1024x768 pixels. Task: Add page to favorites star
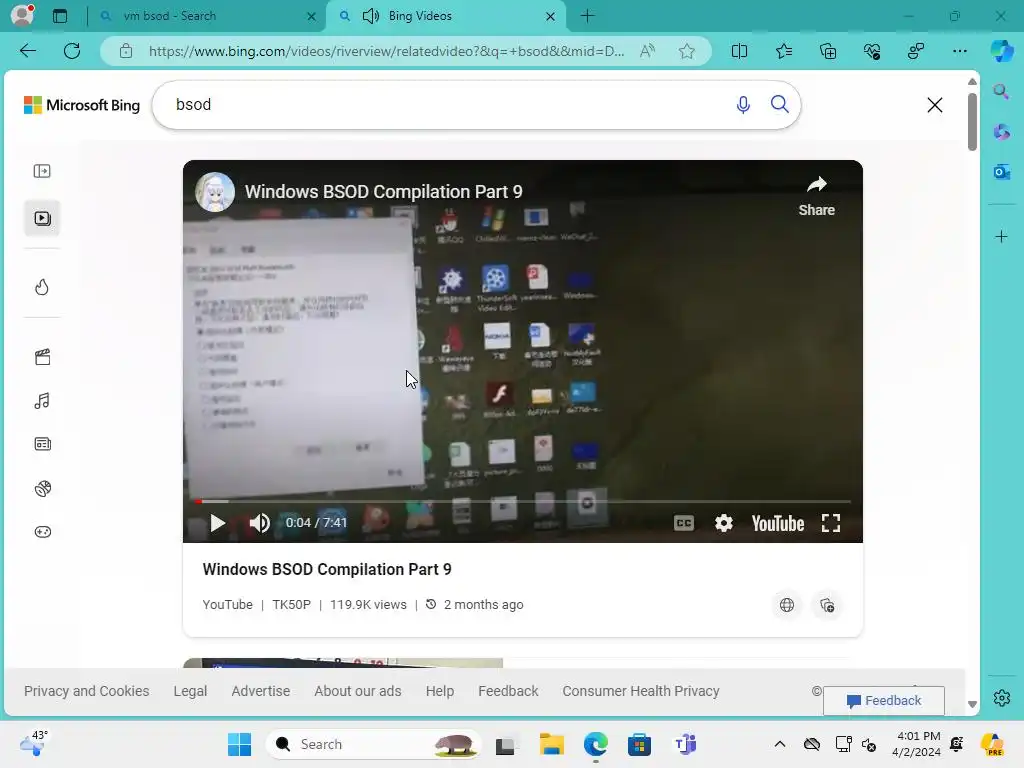(x=686, y=51)
